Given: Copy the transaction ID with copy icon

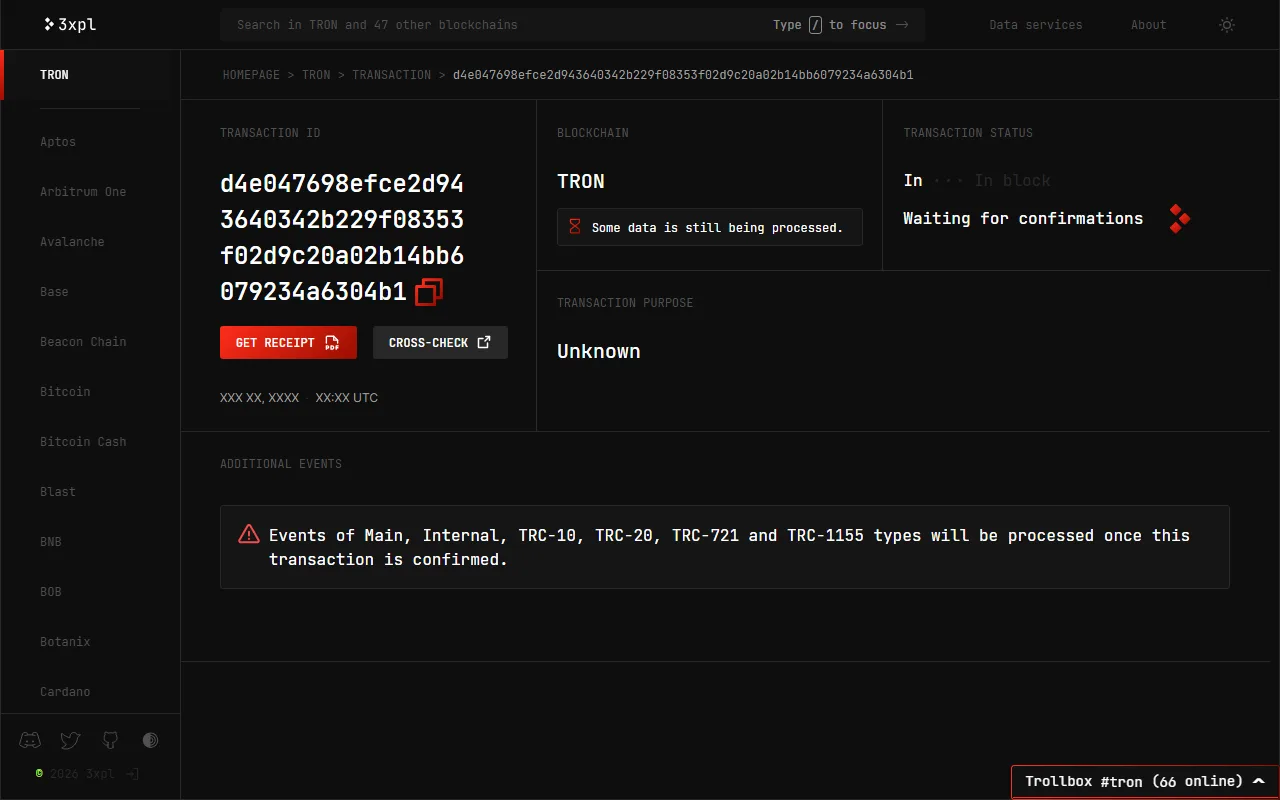Looking at the screenshot, I should (429, 292).
